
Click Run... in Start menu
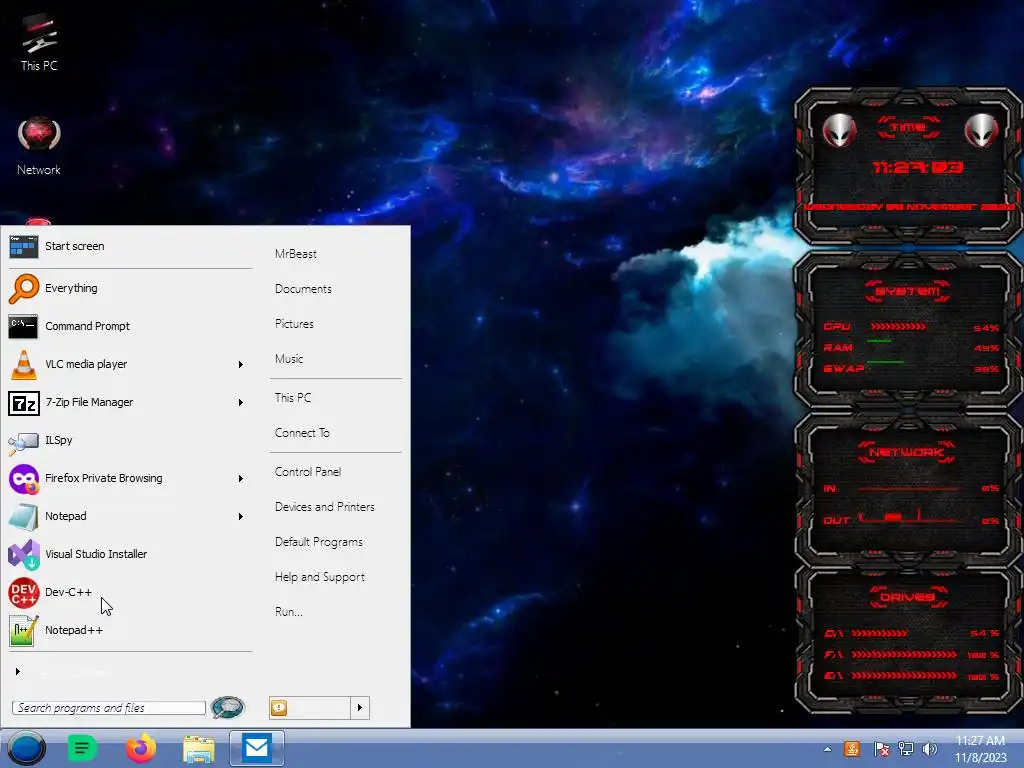click(289, 612)
